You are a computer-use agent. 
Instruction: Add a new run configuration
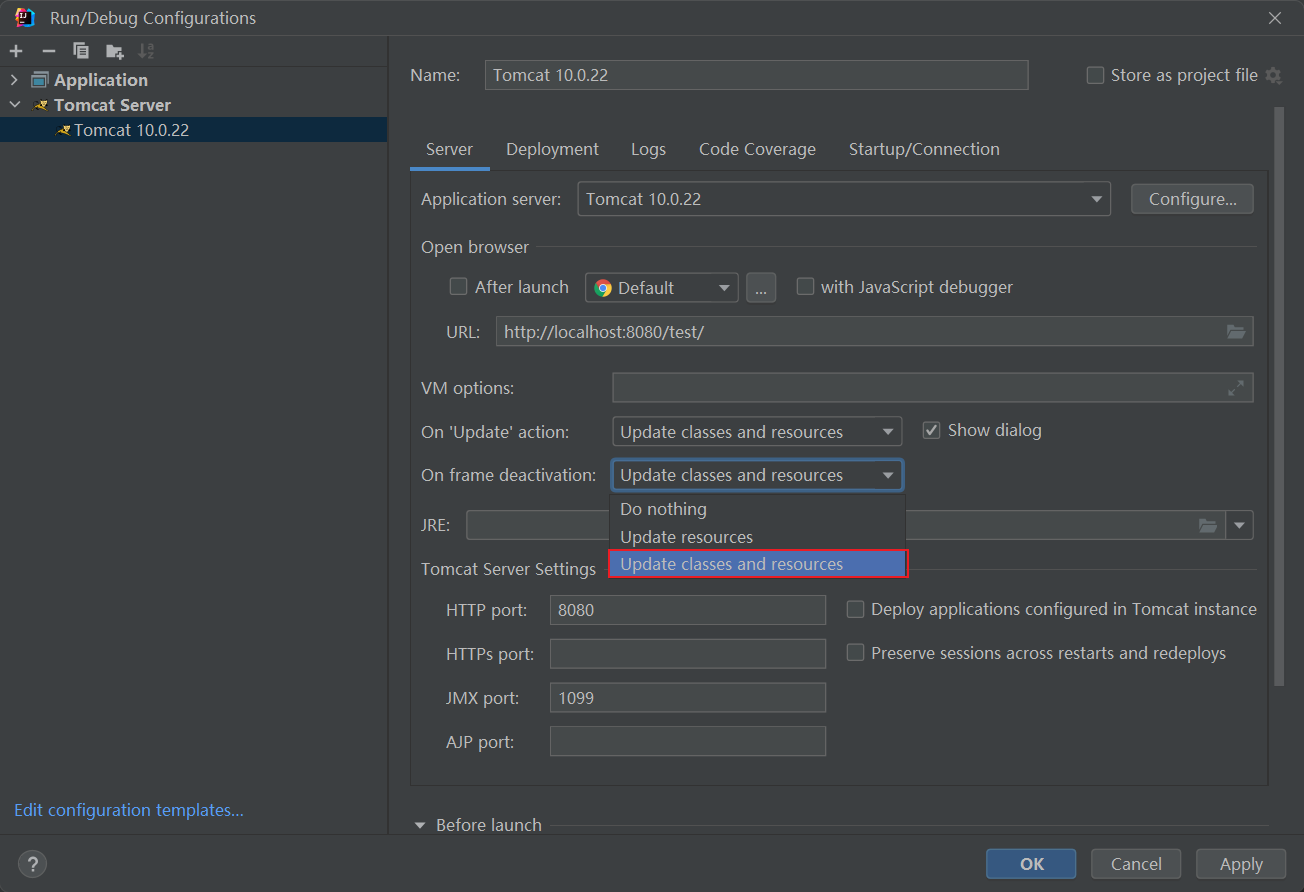pos(16,51)
